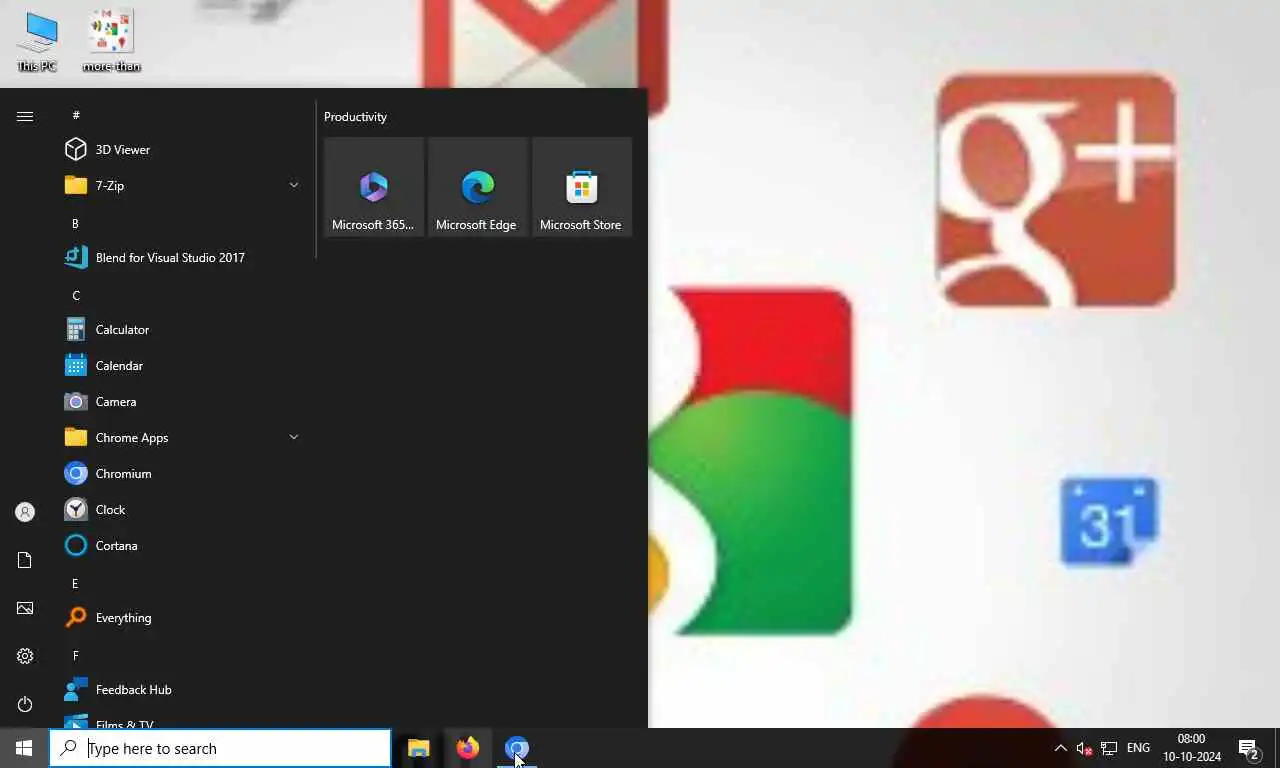Switch to Chromium on the taskbar

516,748
